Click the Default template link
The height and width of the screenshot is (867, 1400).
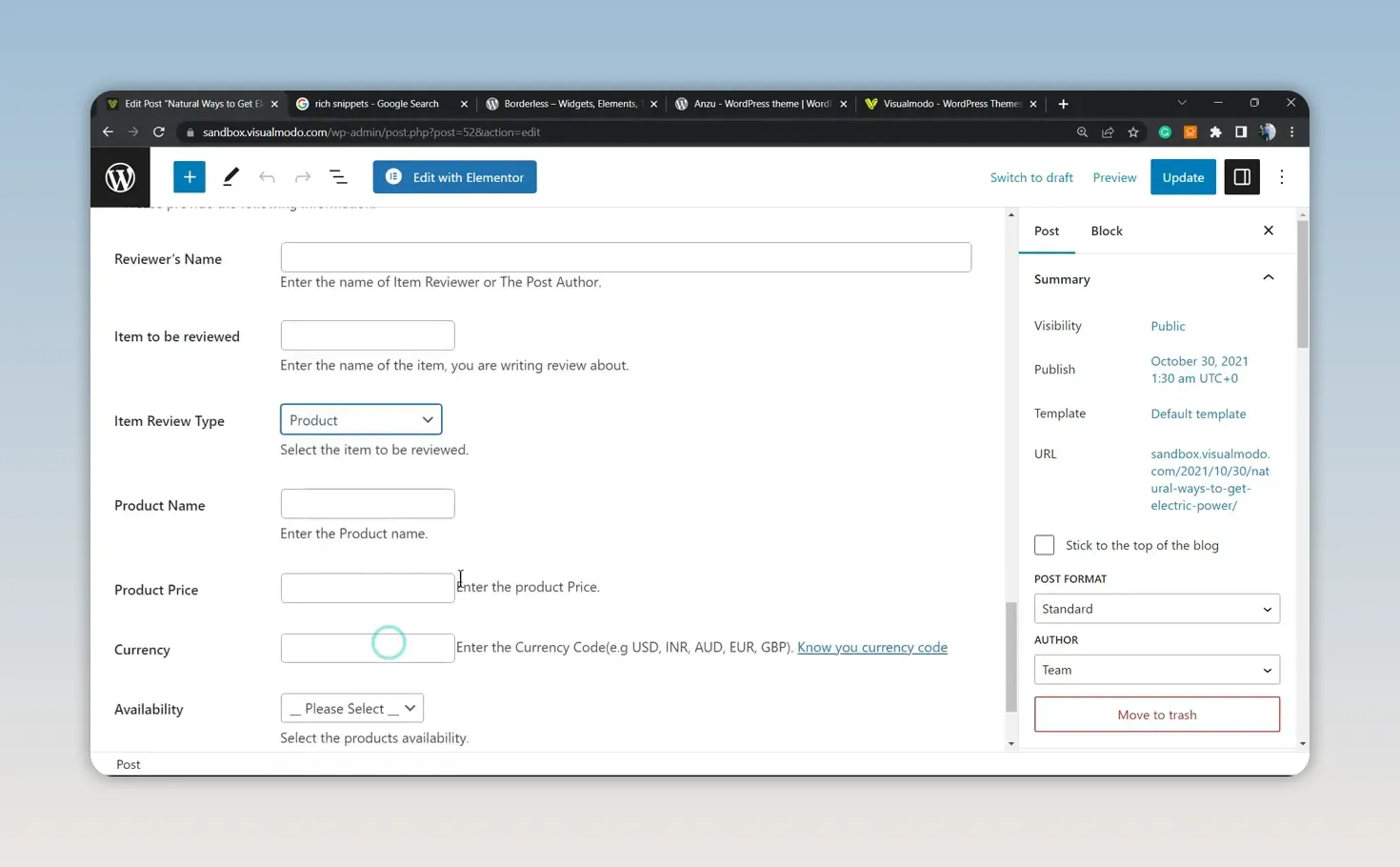(1198, 413)
